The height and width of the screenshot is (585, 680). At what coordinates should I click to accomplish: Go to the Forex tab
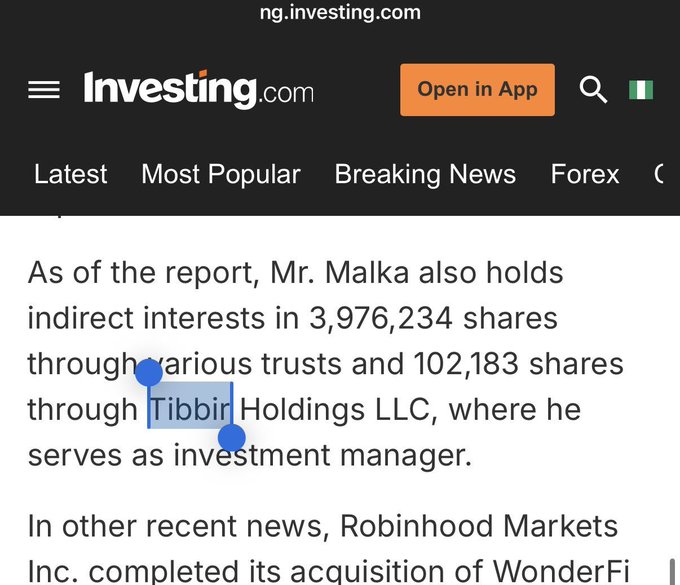585,174
